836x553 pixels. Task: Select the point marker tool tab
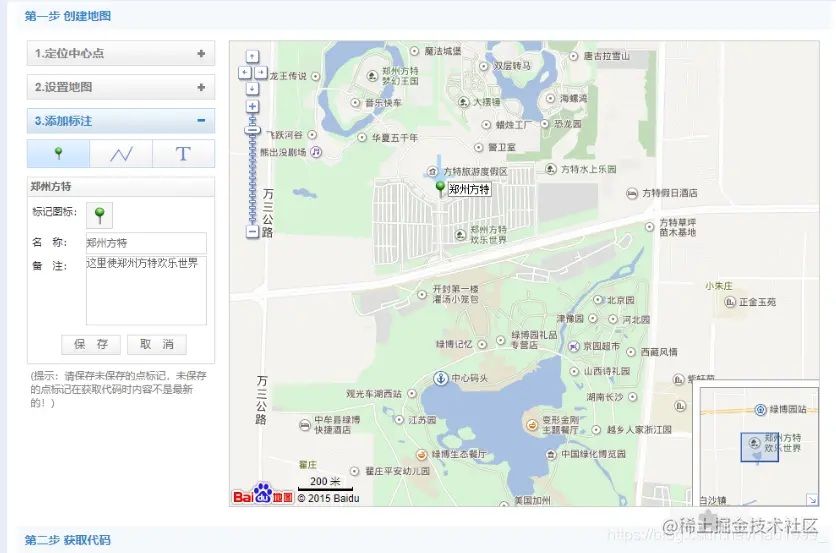(59, 154)
